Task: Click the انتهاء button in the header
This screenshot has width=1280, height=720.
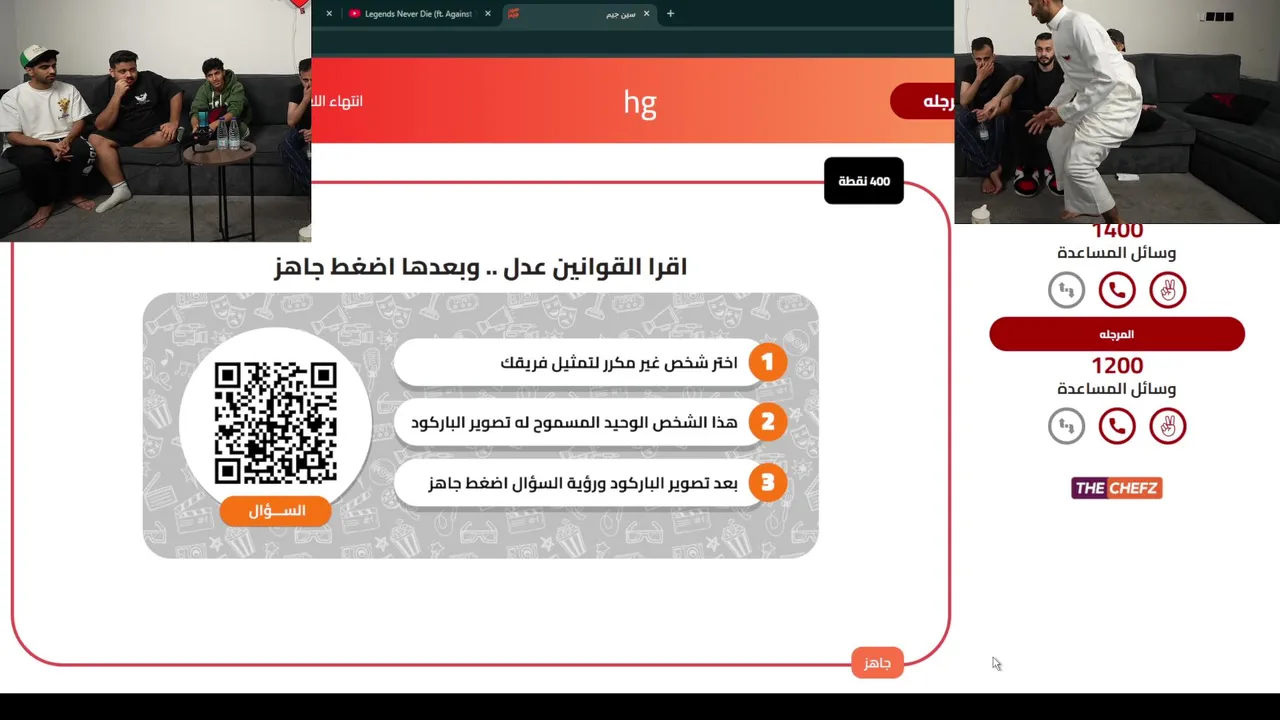Action: (337, 101)
